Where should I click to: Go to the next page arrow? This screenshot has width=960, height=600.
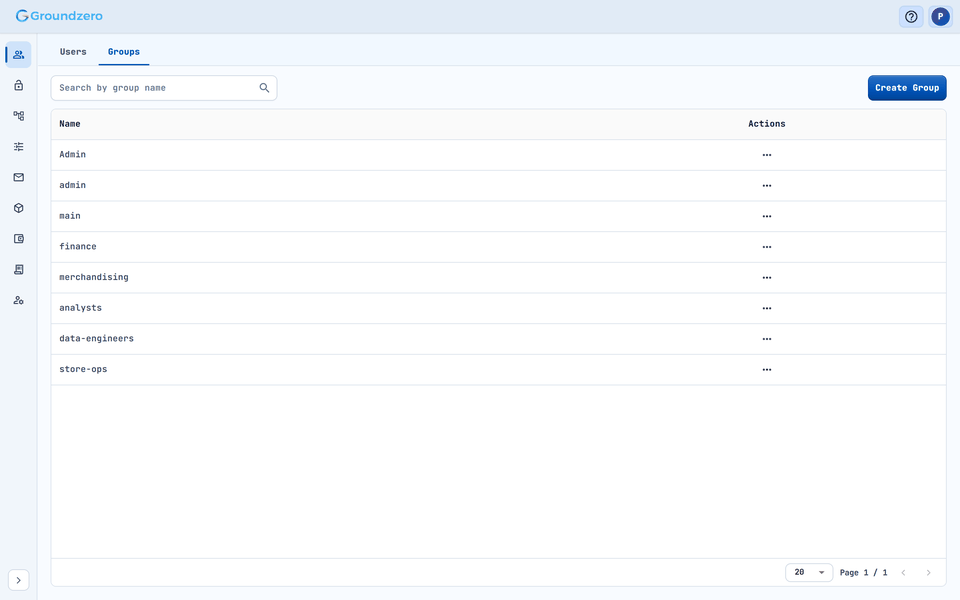click(x=928, y=572)
